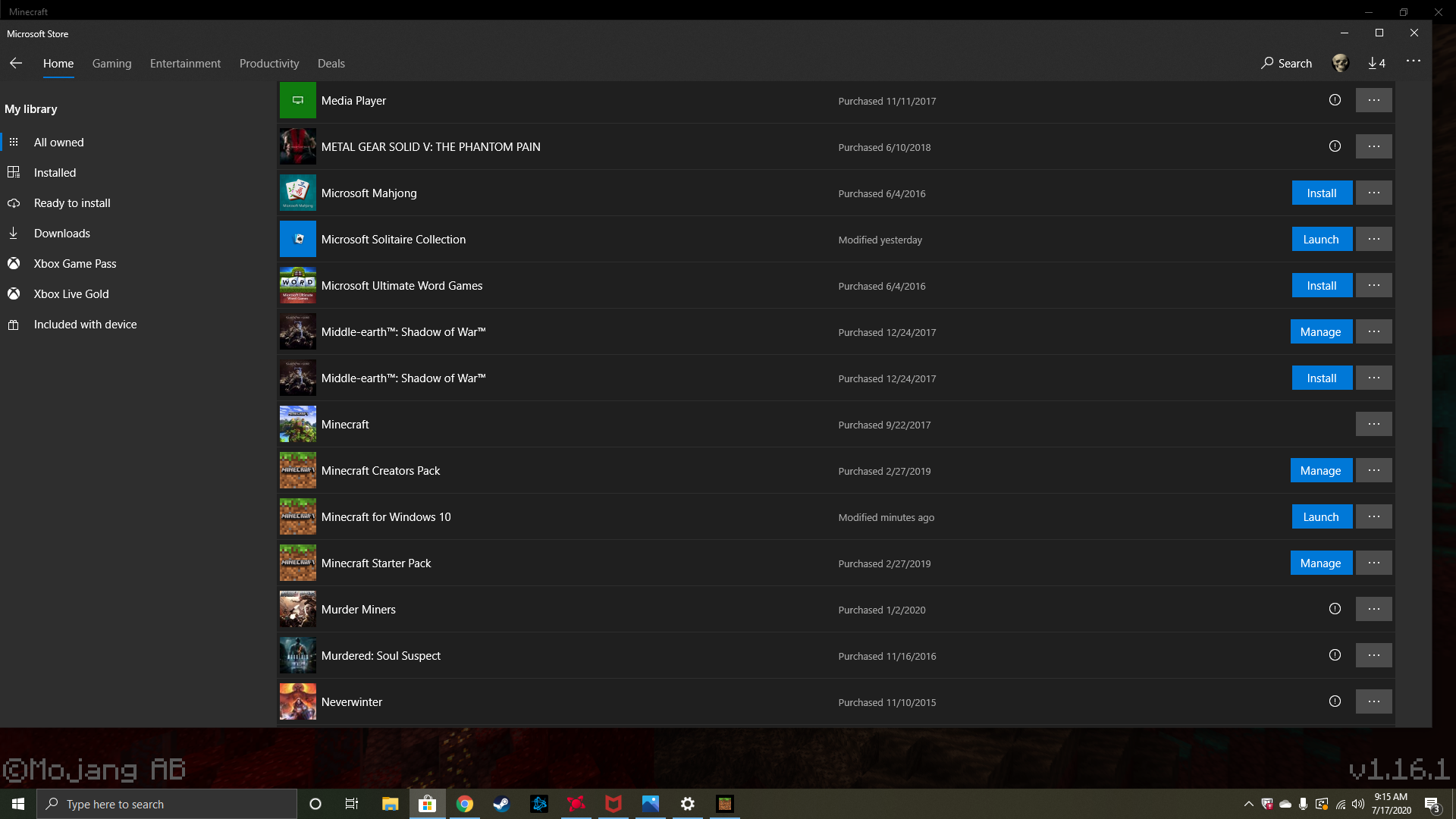Click the Windows taskbar search box

pyautogui.click(x=167, y=804)
